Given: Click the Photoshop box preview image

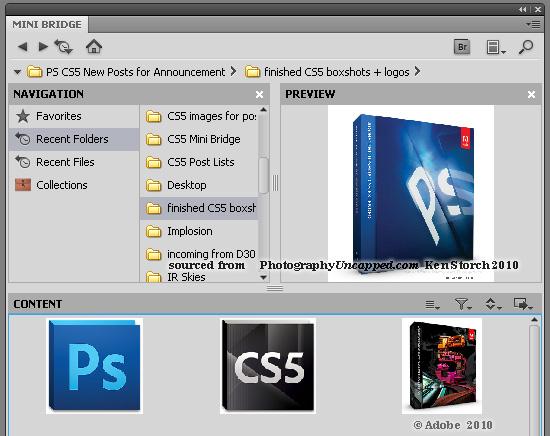Looking at the screenshot, I should pos(411,193).
